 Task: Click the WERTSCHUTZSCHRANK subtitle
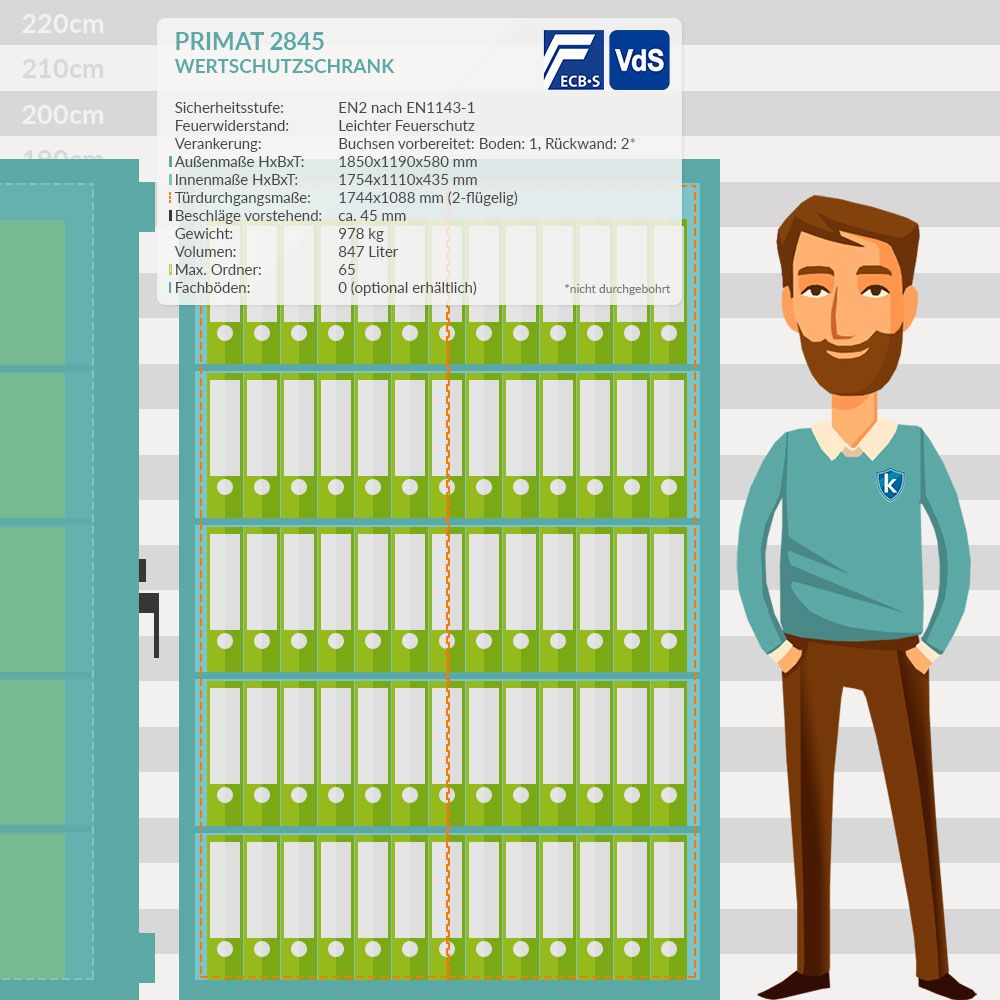point(284,67)
